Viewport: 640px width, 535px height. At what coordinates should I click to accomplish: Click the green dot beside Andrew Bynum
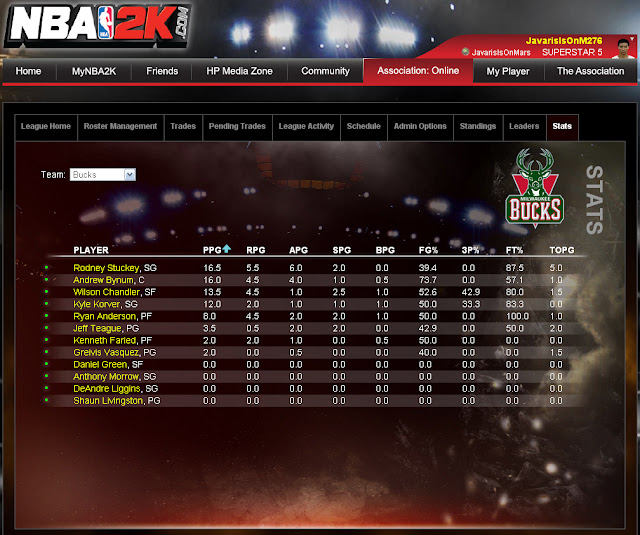(x=47, y=280)
